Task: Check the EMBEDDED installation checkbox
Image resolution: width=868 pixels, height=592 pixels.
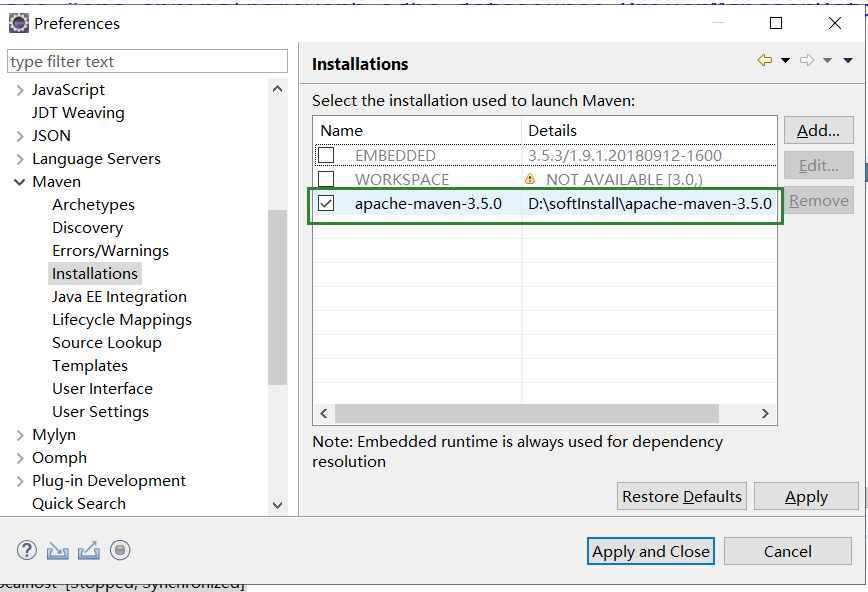Action: coord(326,156)
